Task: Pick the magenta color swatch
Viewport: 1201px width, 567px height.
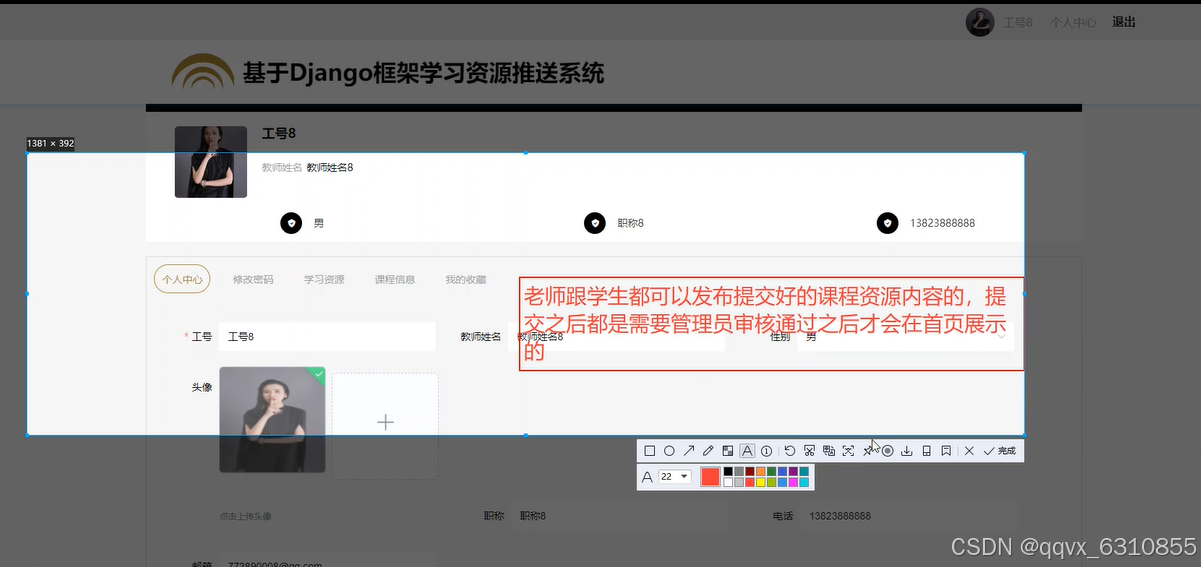Action: (x=793, y=482)
